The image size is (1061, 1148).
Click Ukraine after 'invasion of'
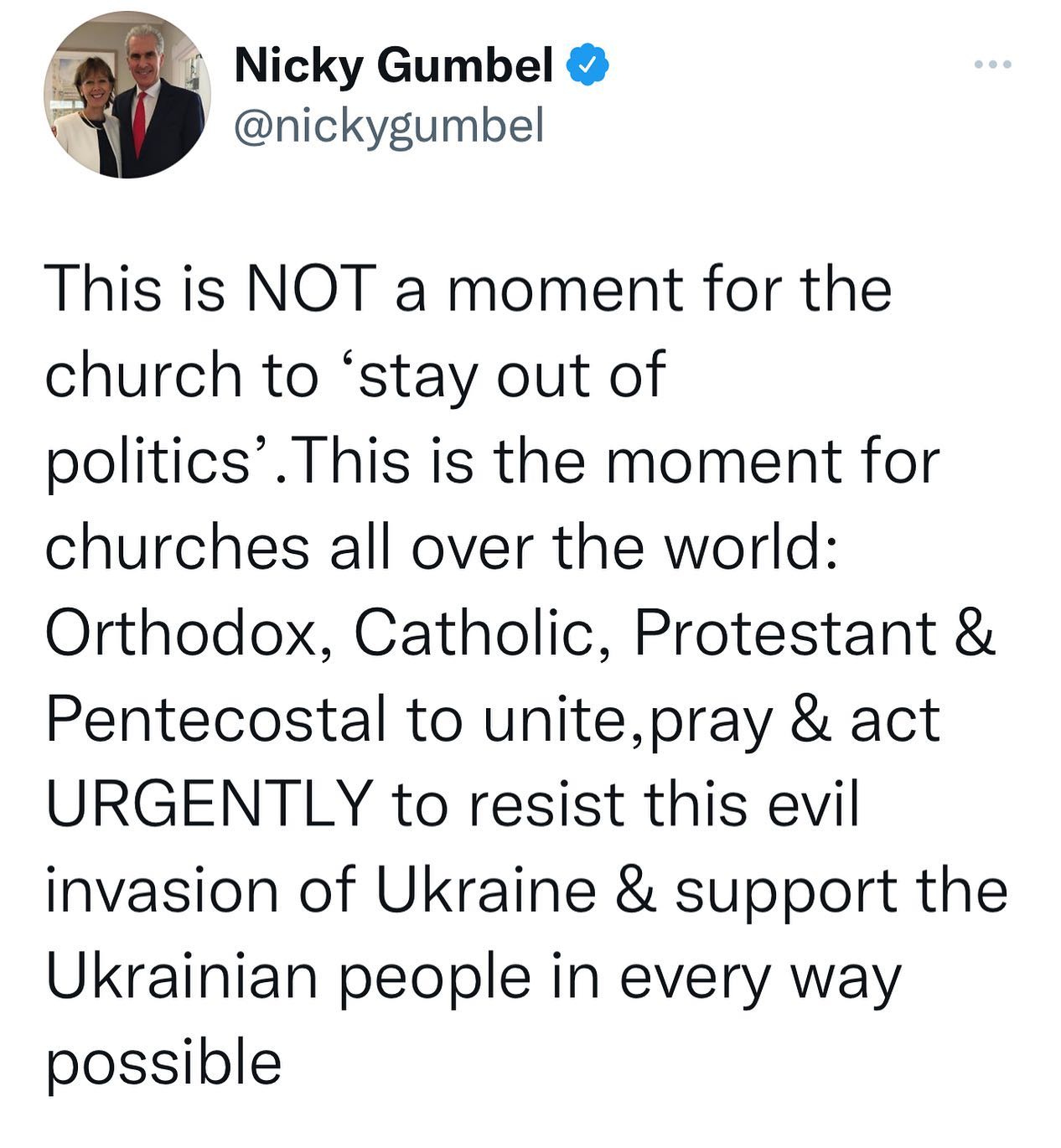(x=486, y=890)
